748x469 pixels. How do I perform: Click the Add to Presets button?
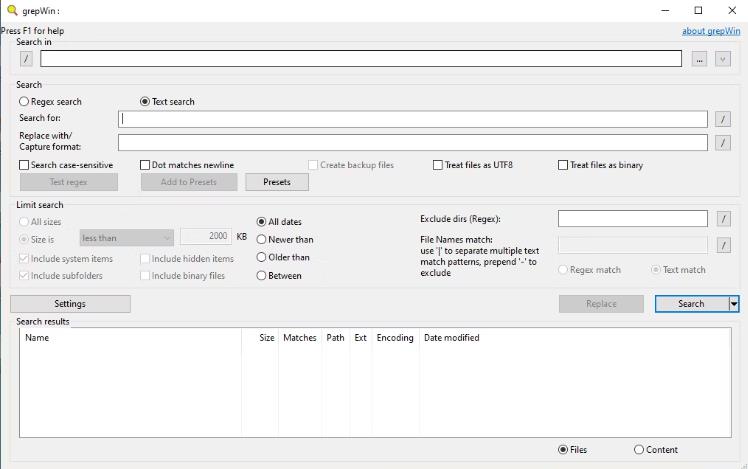coord(189,182)
